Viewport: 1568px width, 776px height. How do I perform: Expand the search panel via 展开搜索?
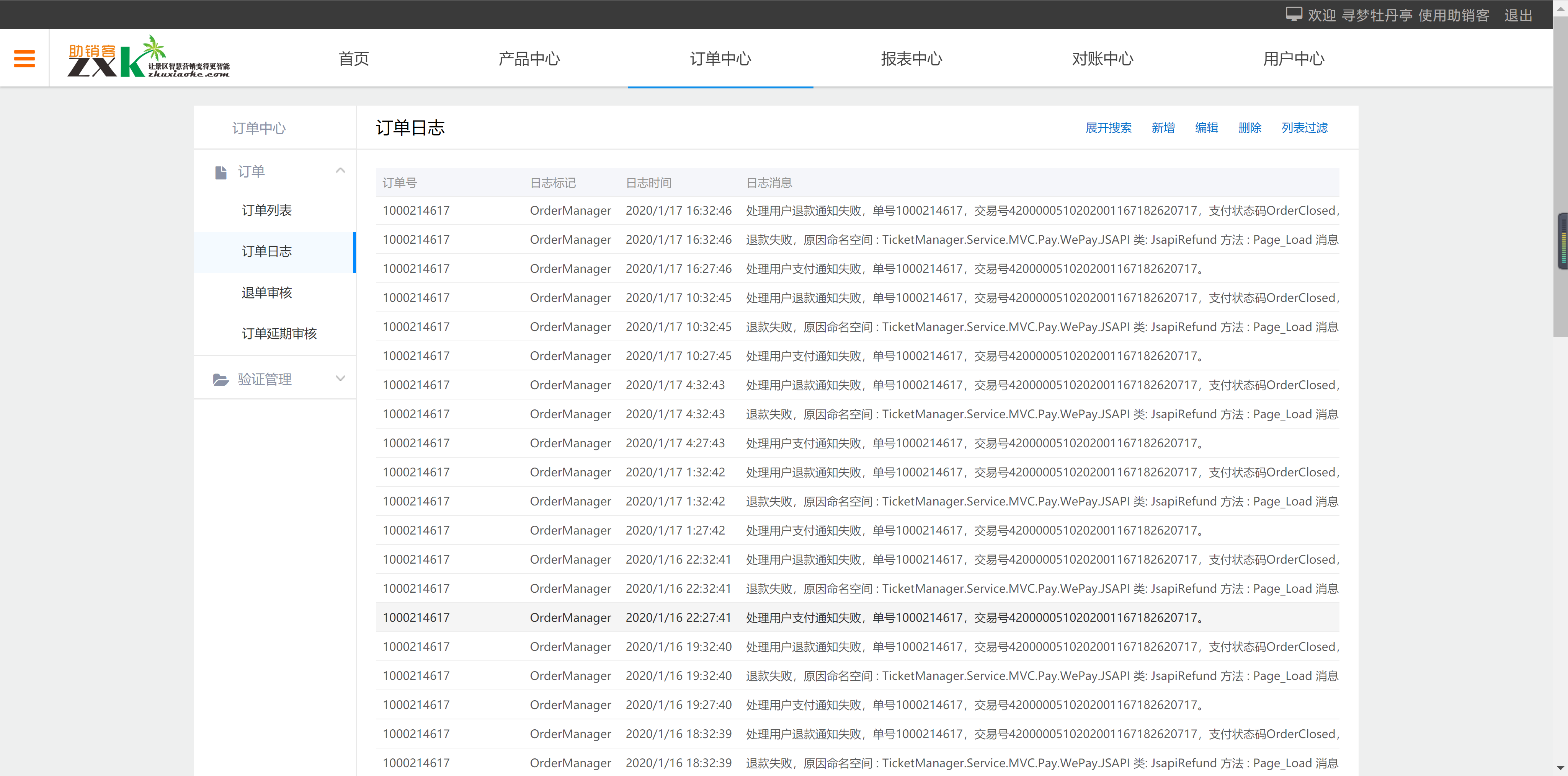1108,128
